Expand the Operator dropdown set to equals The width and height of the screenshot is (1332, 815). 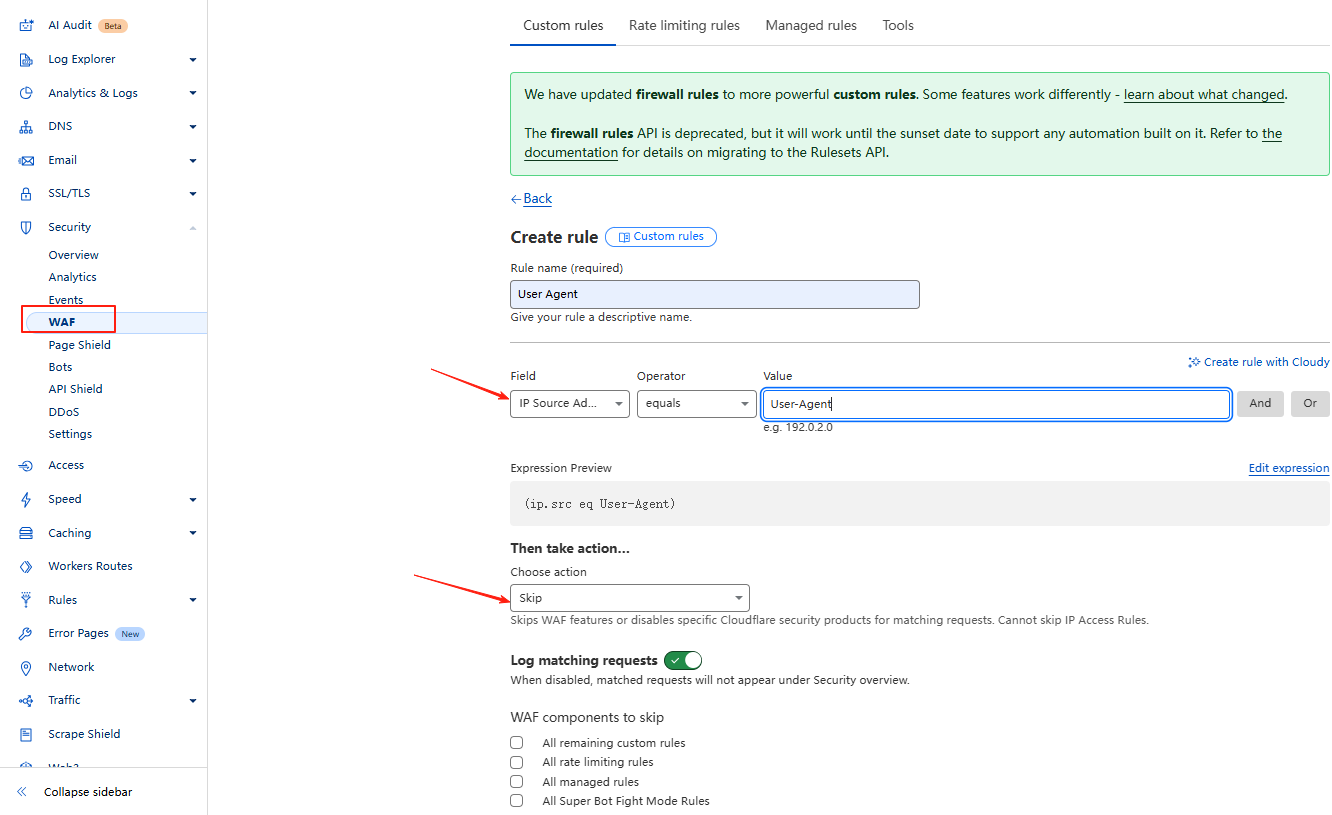[696, 403]
